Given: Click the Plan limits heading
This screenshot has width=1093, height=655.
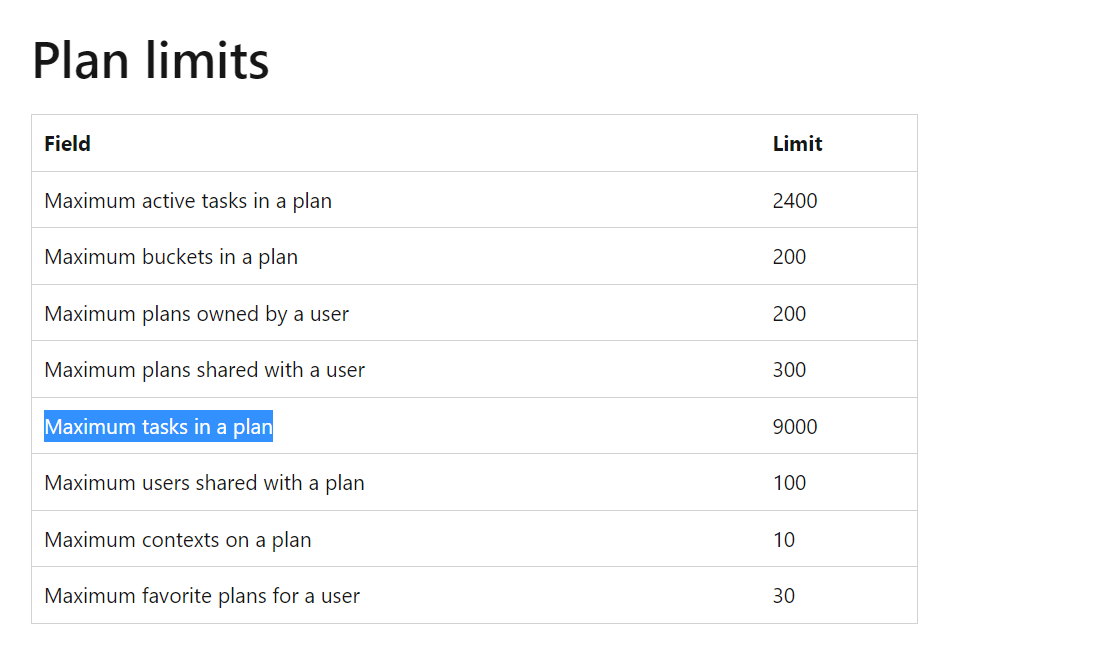Looking at the screenshot, I should pos(151,60).
